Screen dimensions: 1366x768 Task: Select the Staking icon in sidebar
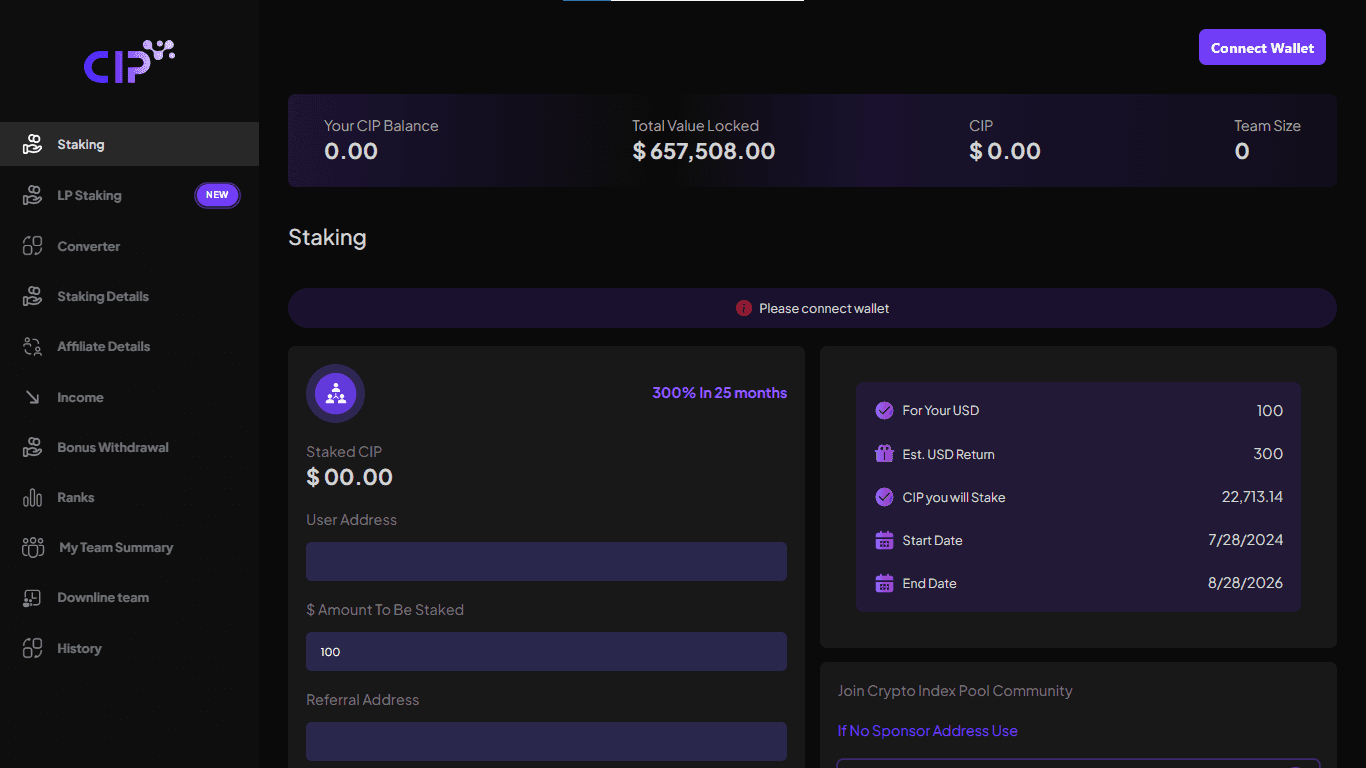(32, 144)
